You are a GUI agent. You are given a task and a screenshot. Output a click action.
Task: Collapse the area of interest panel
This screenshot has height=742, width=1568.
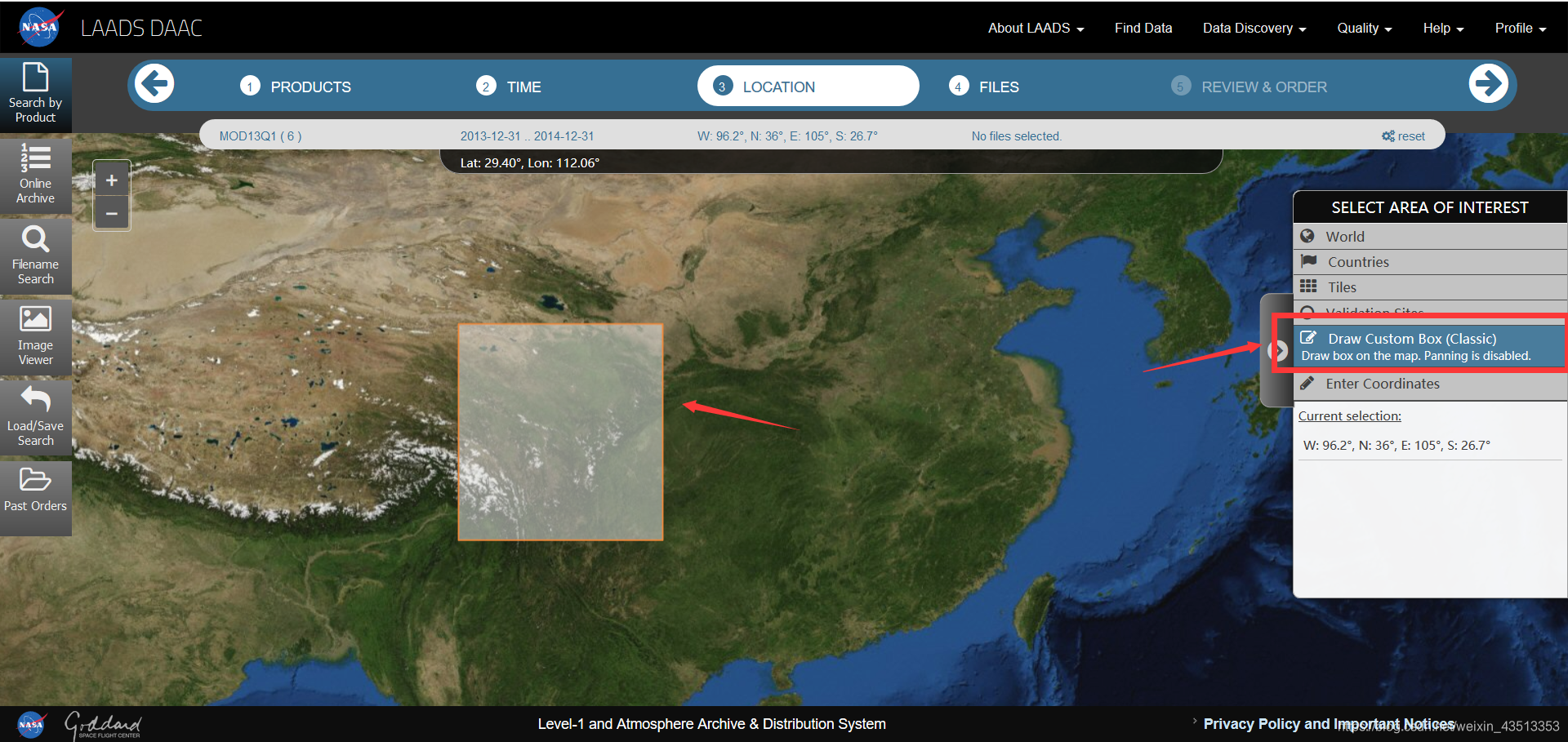click(x=1278, y=350)
